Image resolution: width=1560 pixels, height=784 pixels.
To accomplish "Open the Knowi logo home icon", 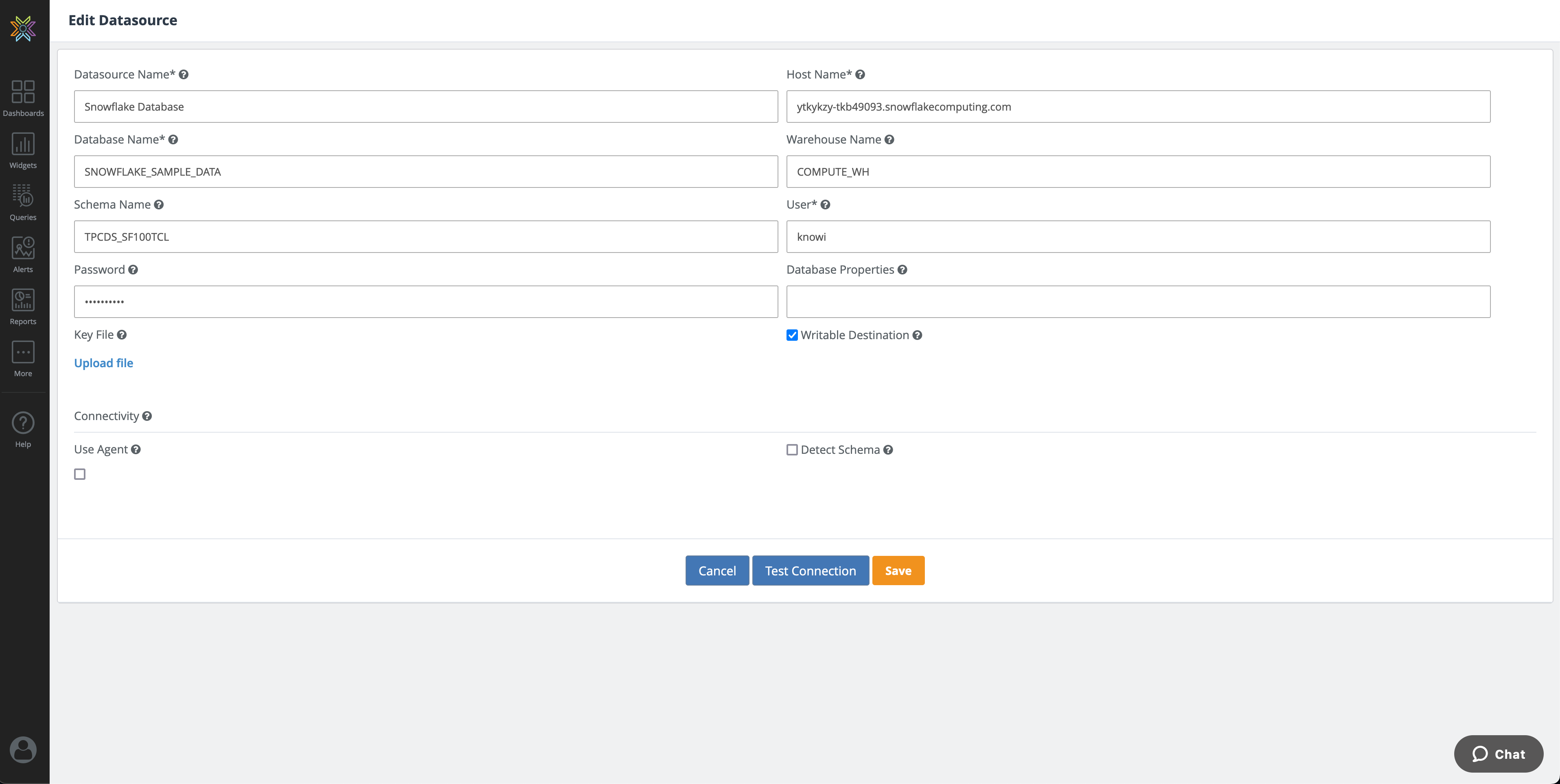I will coord(23,28).
